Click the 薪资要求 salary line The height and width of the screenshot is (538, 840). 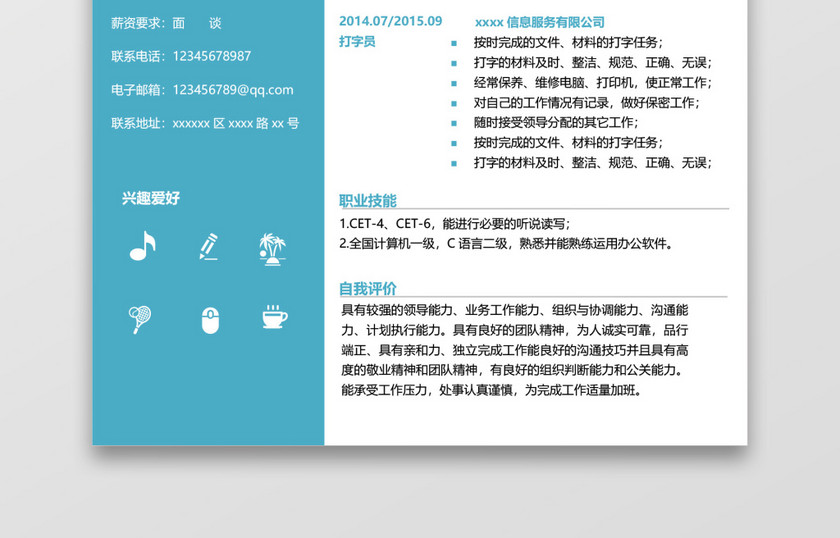click(166, 23)
